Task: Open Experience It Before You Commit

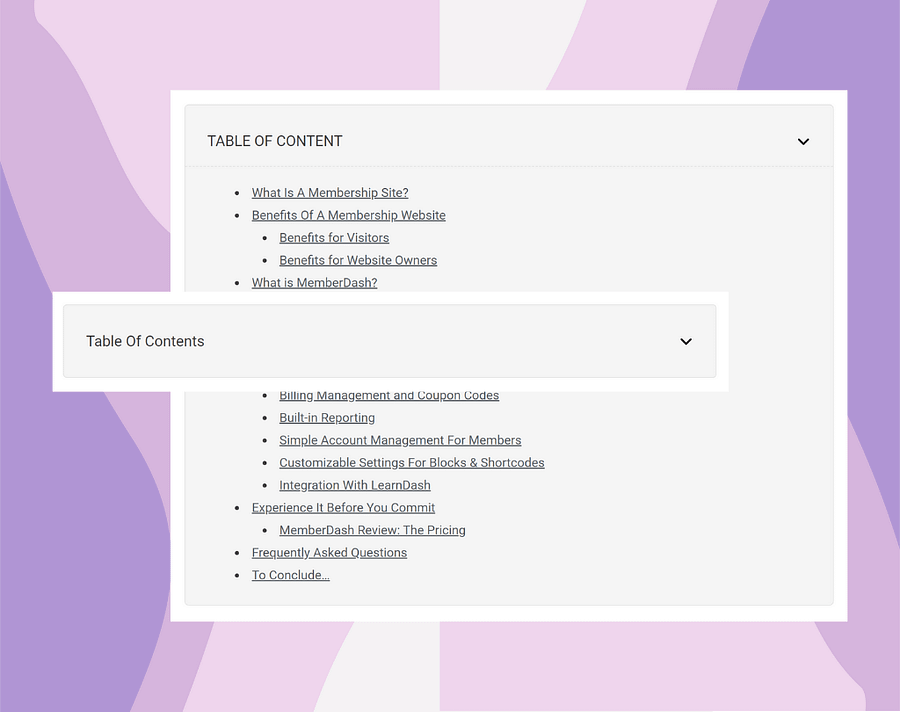Action: click(x=343, y=508)
